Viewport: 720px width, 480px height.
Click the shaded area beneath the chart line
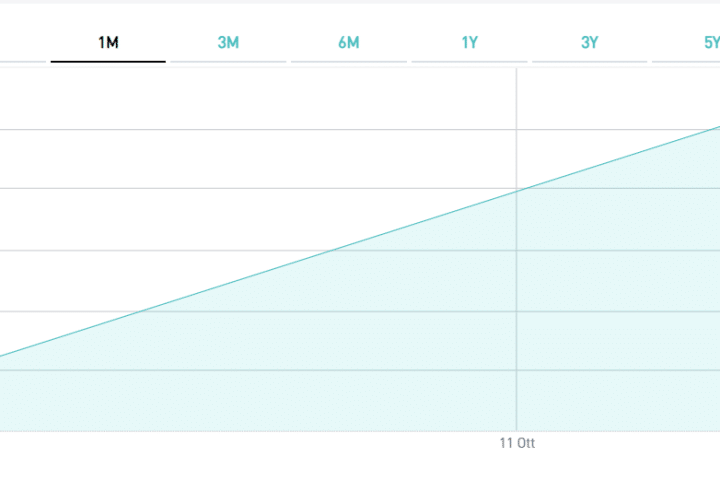coord(321,349)
